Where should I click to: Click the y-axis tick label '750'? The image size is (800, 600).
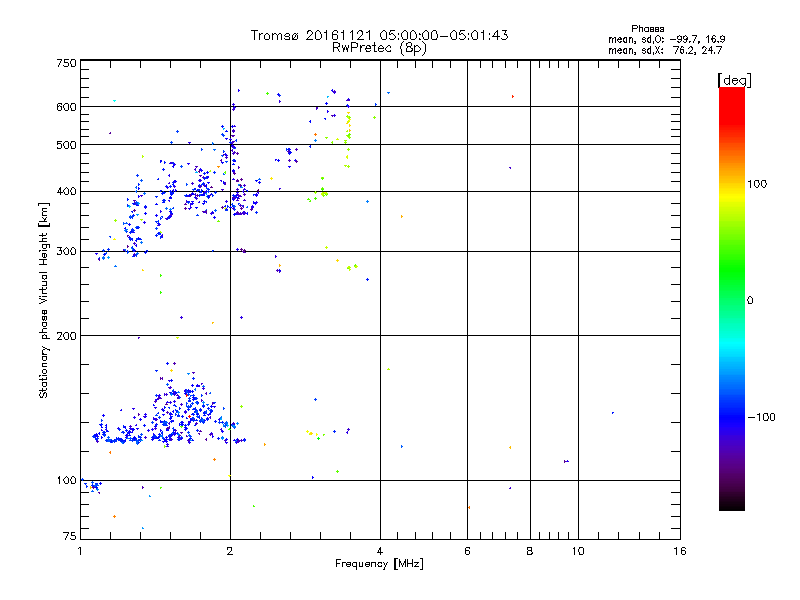pyautogui.click(x=67, y=63)
